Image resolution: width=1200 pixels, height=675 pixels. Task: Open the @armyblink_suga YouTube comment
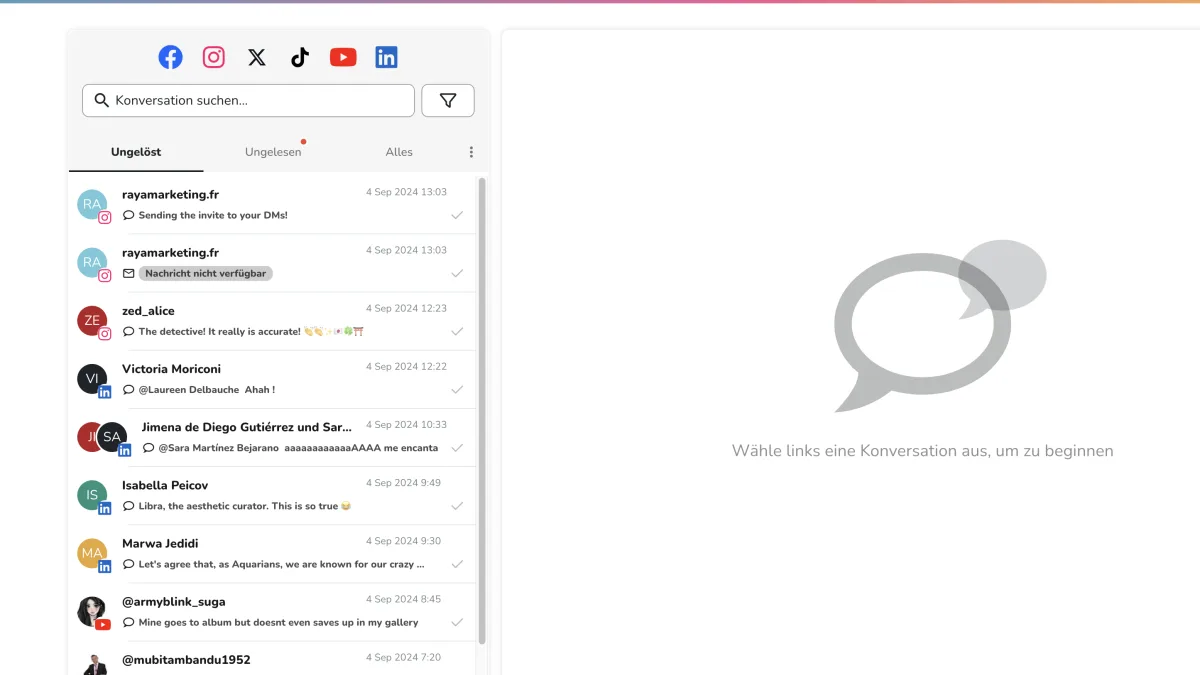(x=270, y=611)
